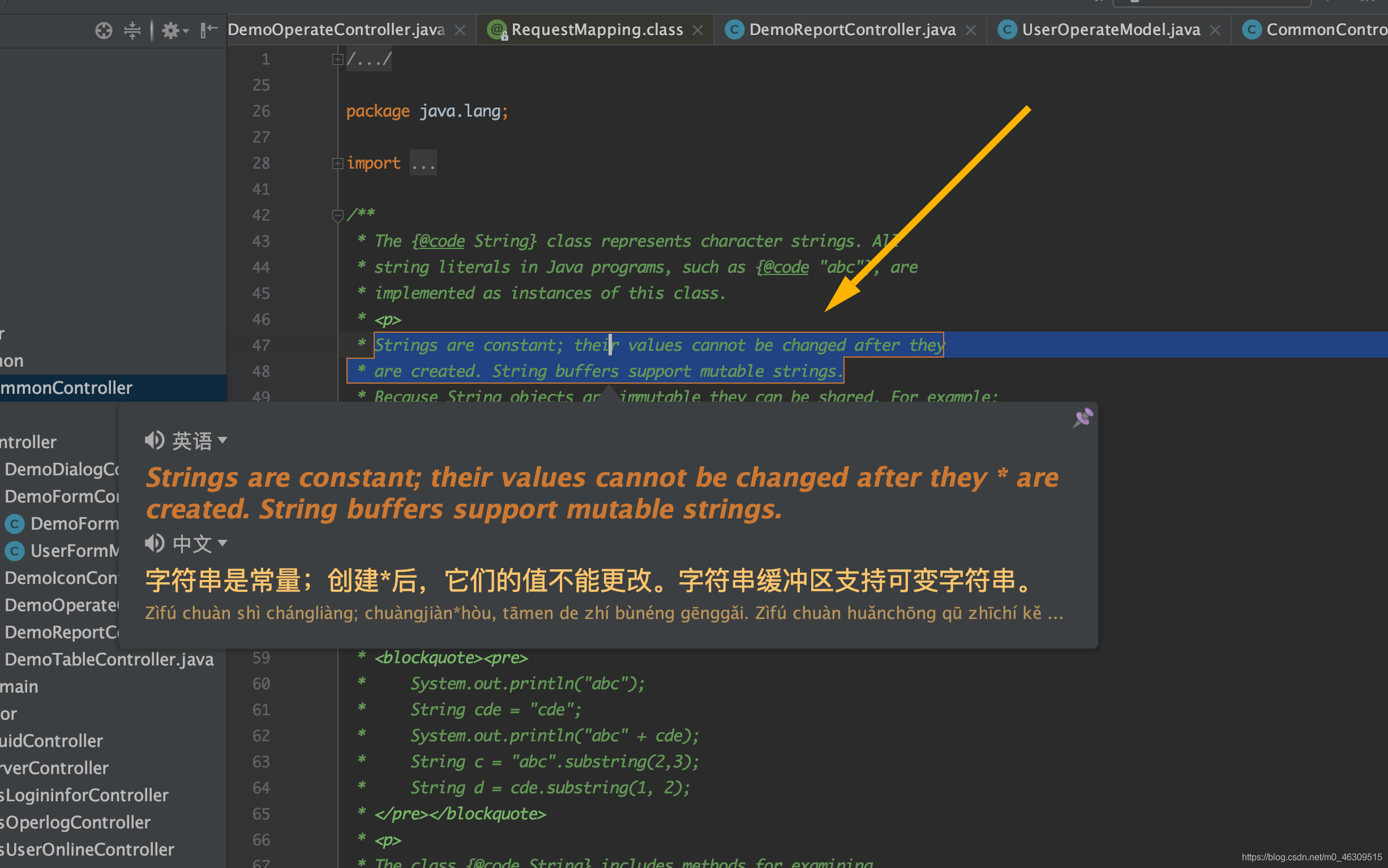Expand the folded import block

pos(338,163)
